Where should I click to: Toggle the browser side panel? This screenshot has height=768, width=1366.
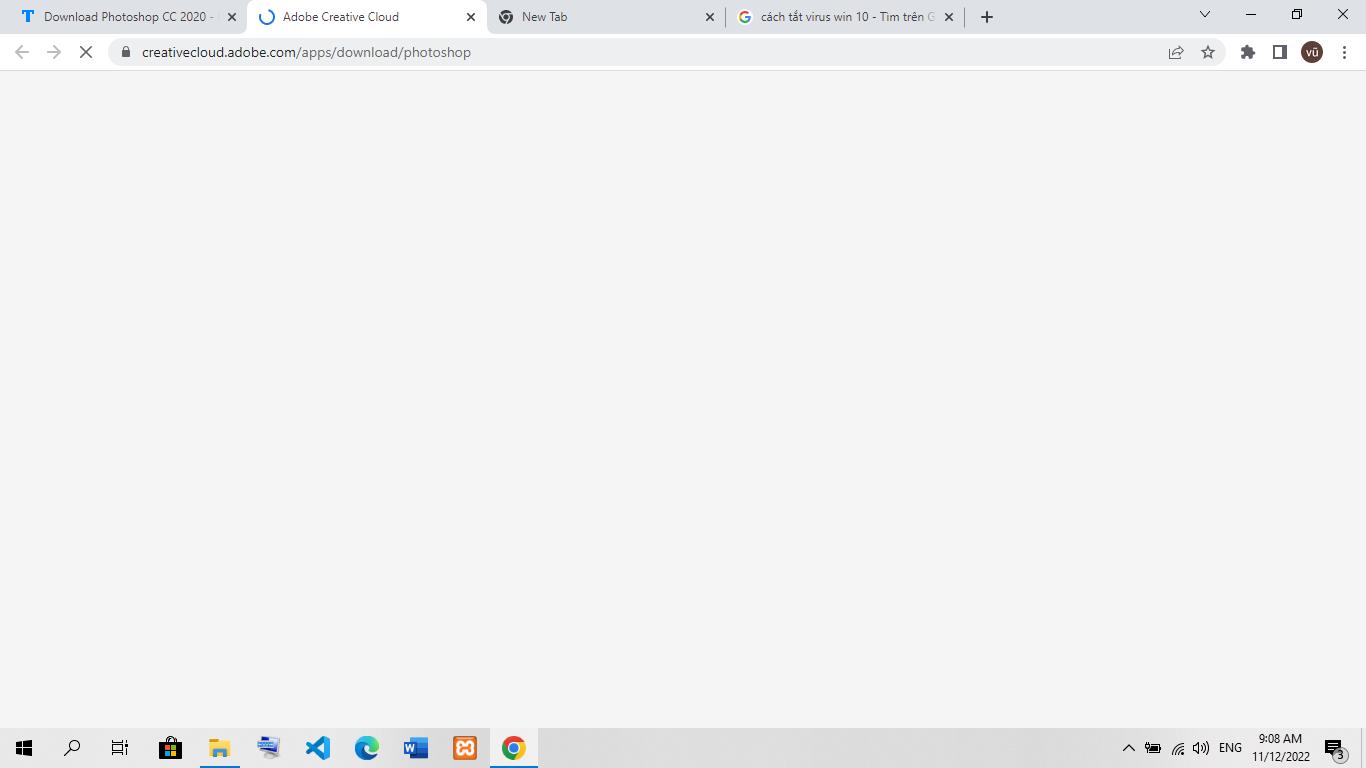(x=1279, y=52)
